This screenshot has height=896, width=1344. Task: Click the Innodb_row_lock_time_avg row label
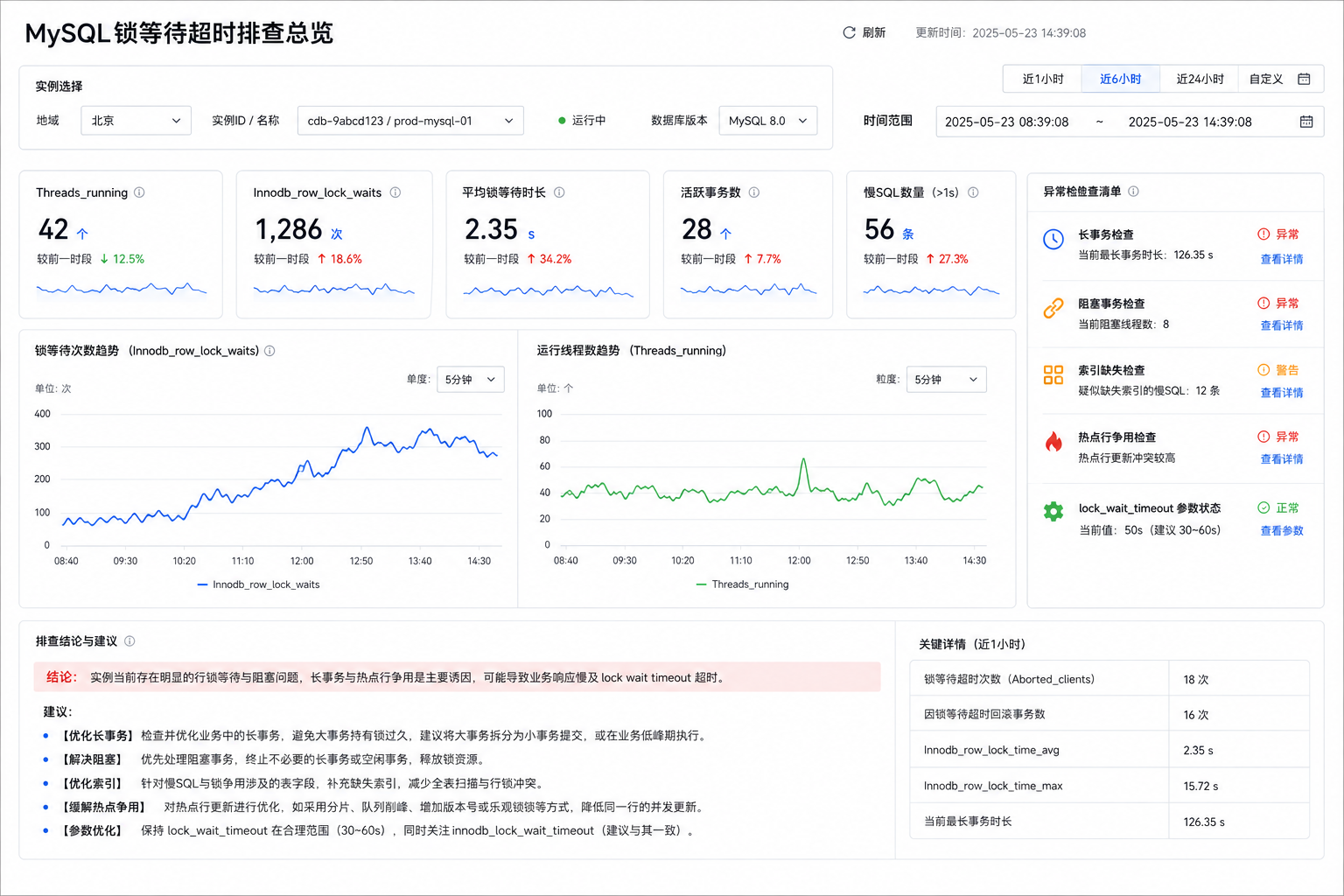click(x=991, y=751)
